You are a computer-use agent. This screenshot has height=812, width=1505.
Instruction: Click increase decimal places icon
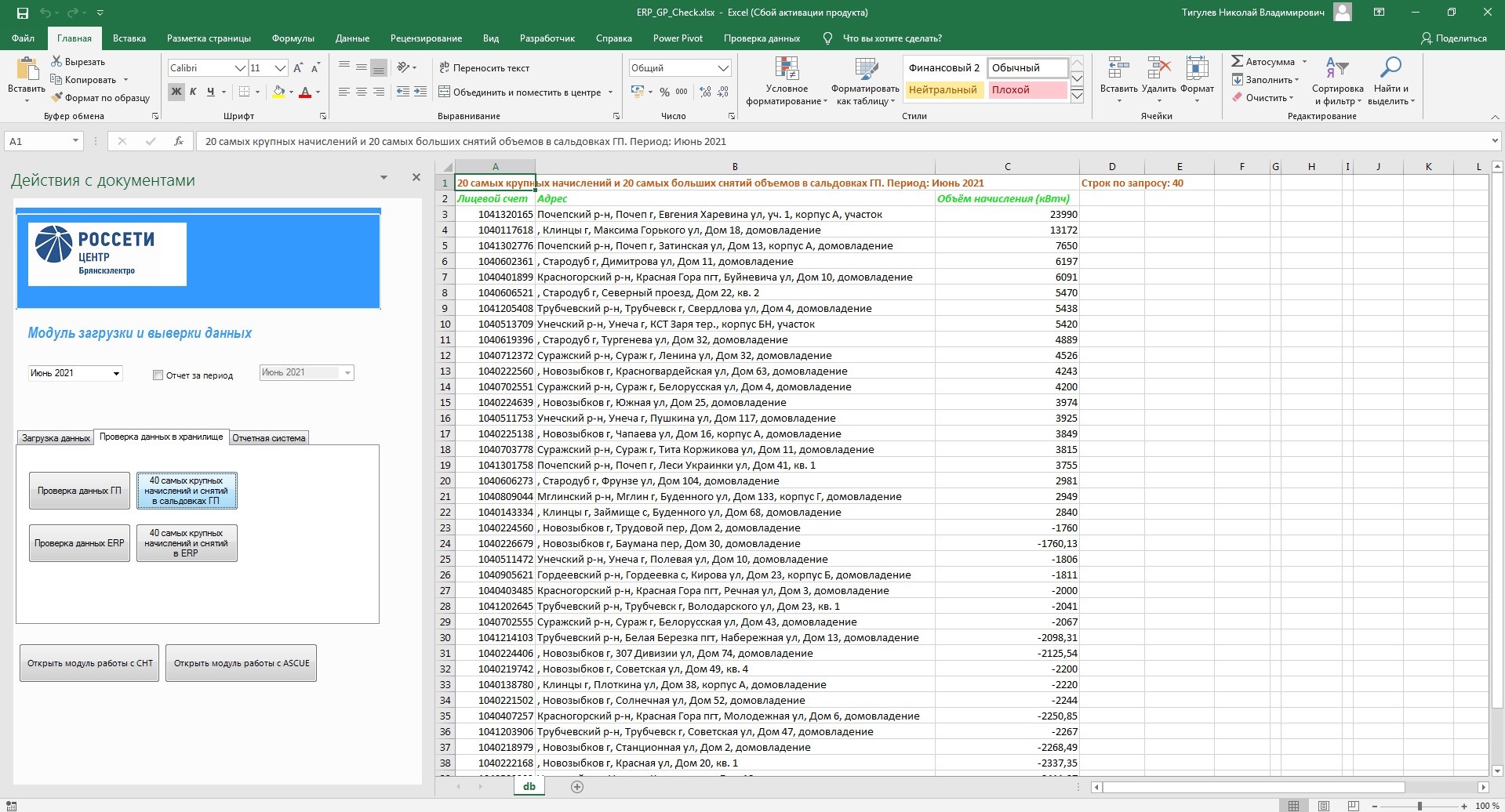click(705, 92)
